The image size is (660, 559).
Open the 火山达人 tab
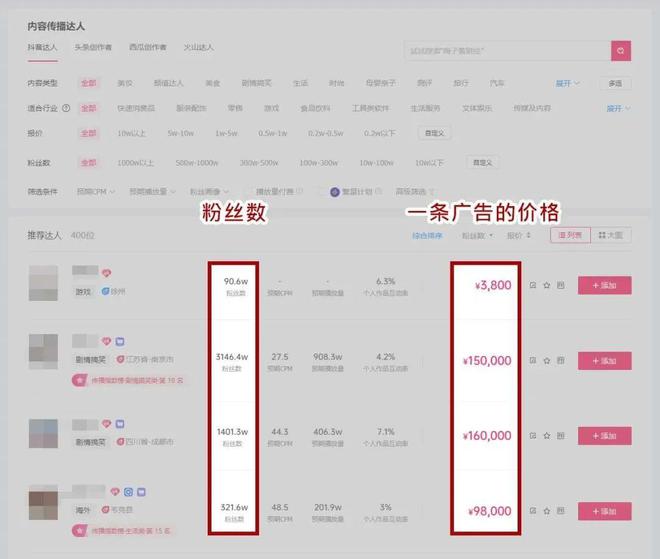(x=198, y=47)
